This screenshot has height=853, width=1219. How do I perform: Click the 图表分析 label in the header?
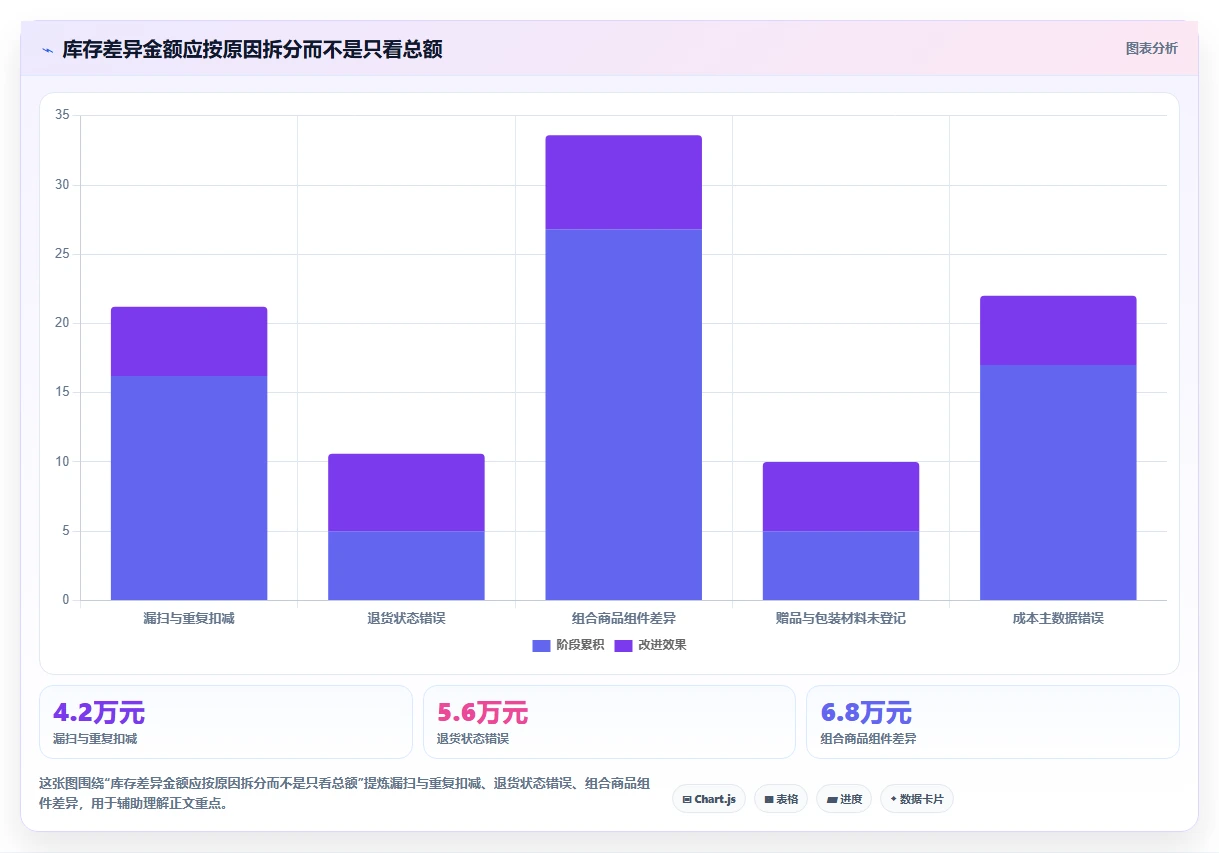1151,48
